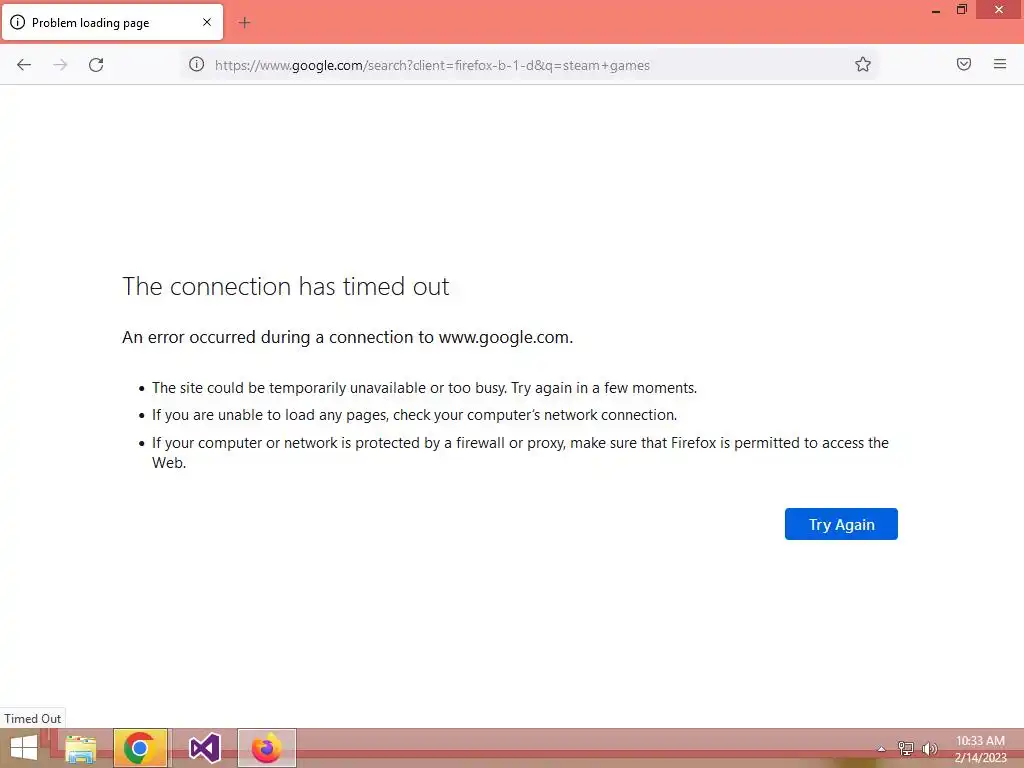The width and height of the screenshot is (1024, 768).
Task: Open volume control tray icon
Action: pos(929,748)
